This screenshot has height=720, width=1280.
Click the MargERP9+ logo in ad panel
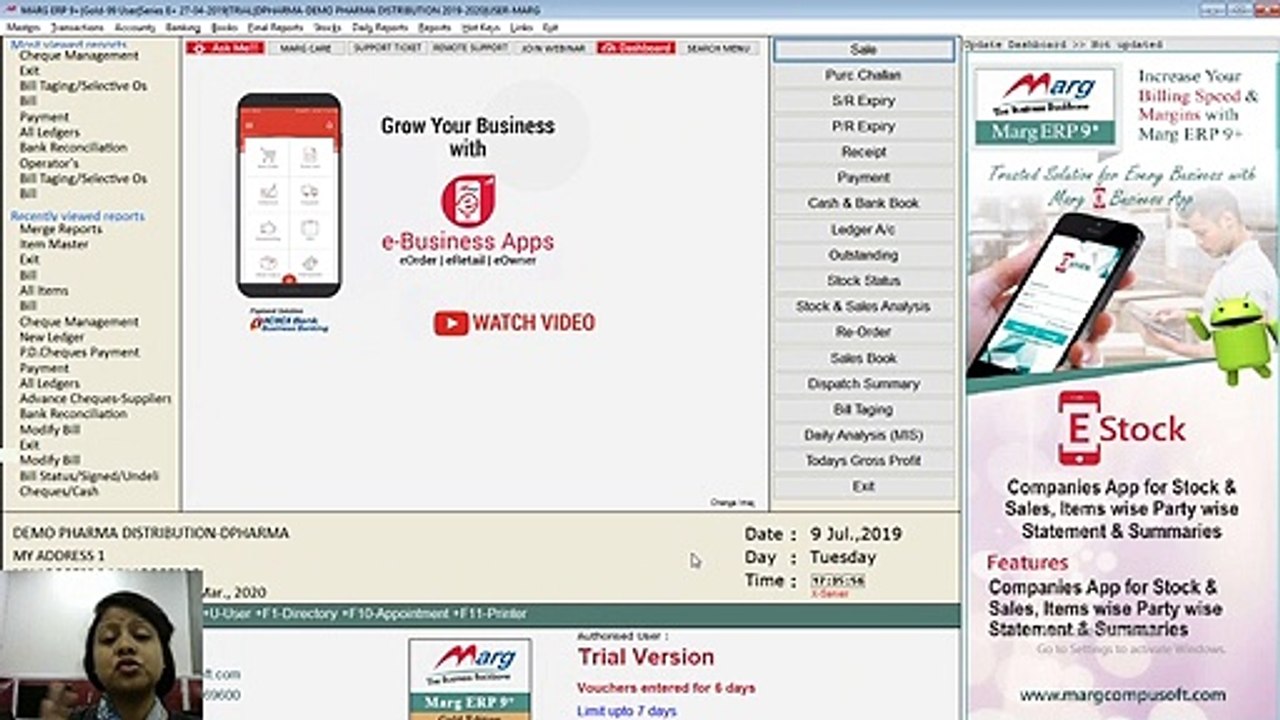pos(1047,107)
